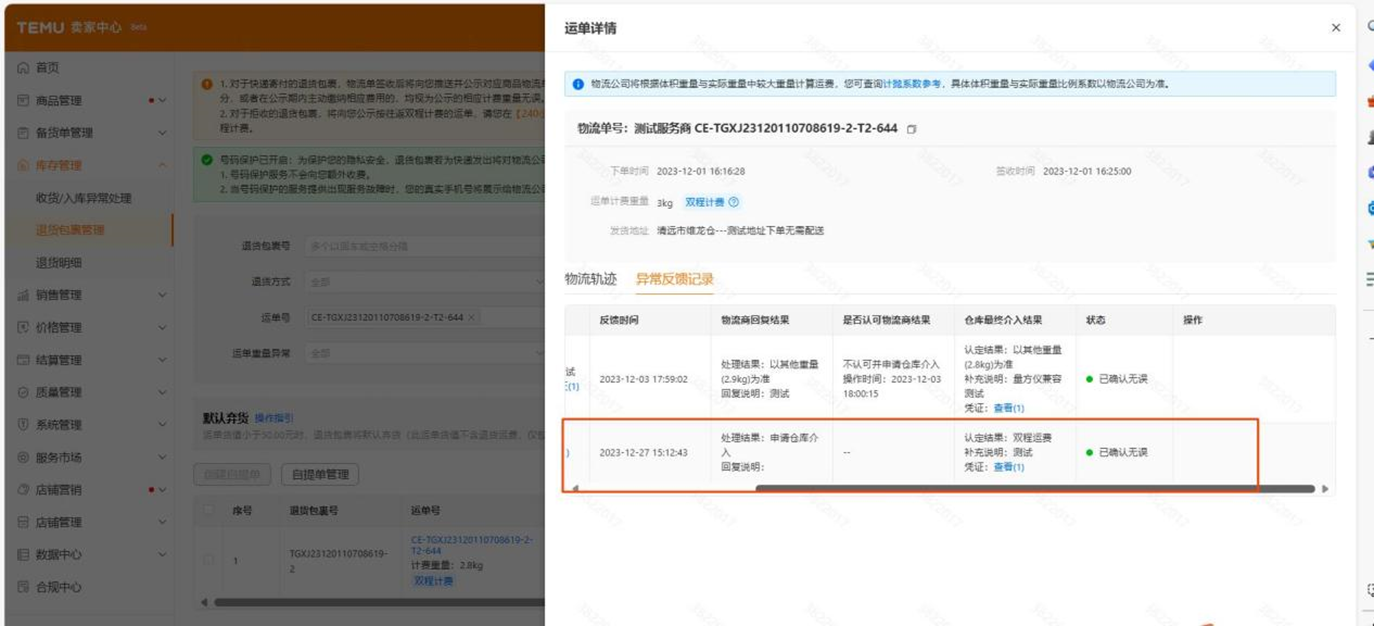
Task: Click the 自提单管理 button
Action: 319,474
